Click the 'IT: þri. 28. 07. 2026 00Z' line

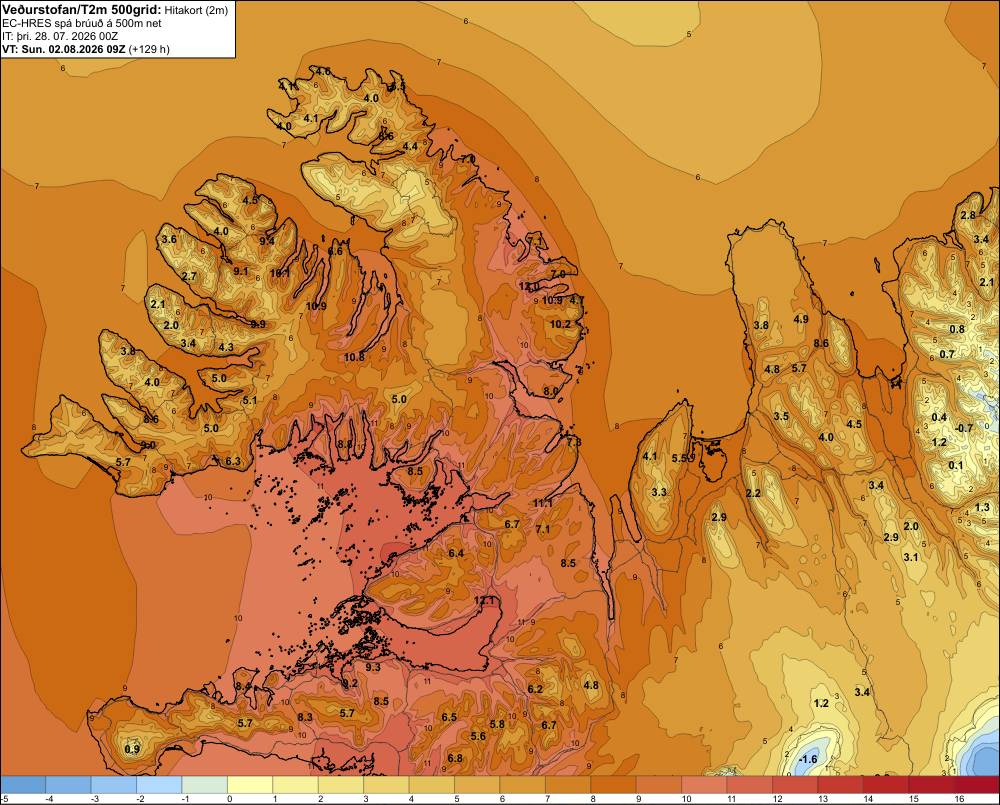(60, 36)
